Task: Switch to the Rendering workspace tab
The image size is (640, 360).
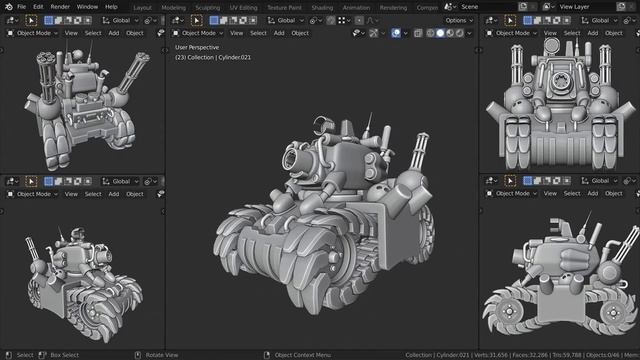Action: click(393, 8)
